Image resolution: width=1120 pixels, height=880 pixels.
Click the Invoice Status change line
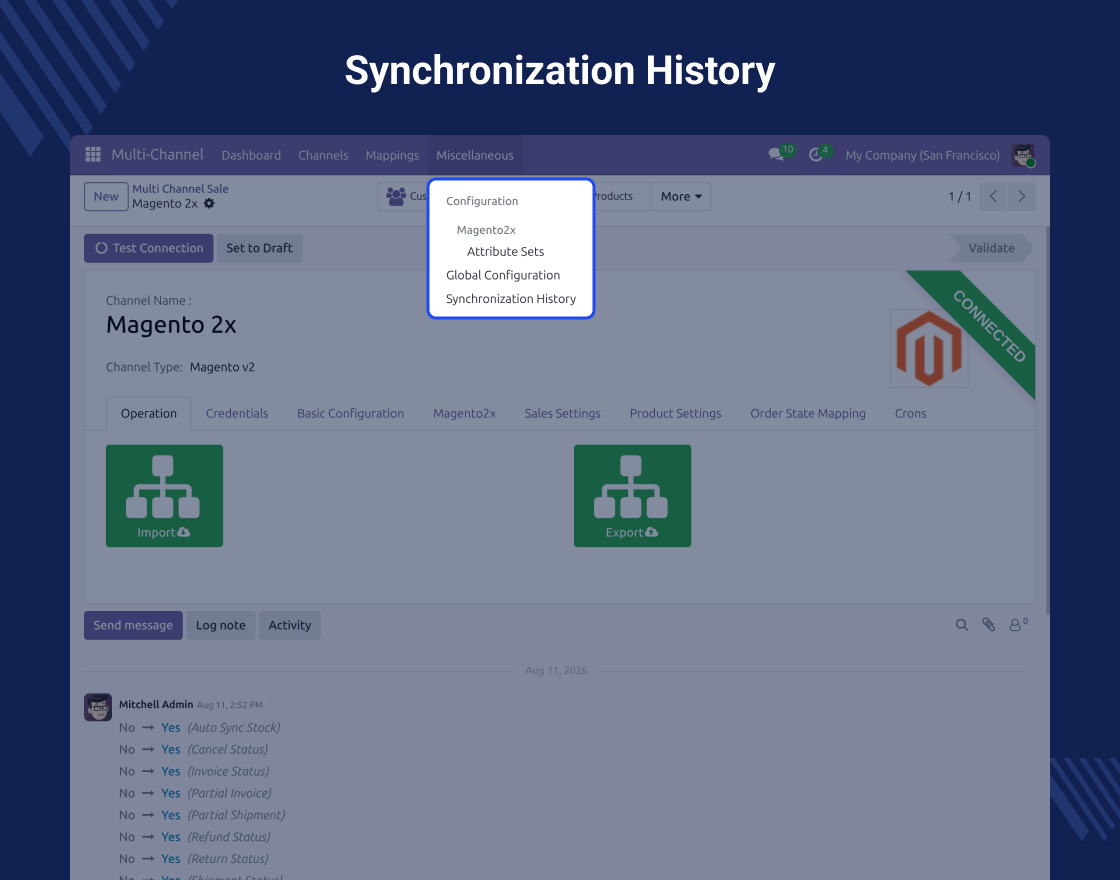(194, 771)
